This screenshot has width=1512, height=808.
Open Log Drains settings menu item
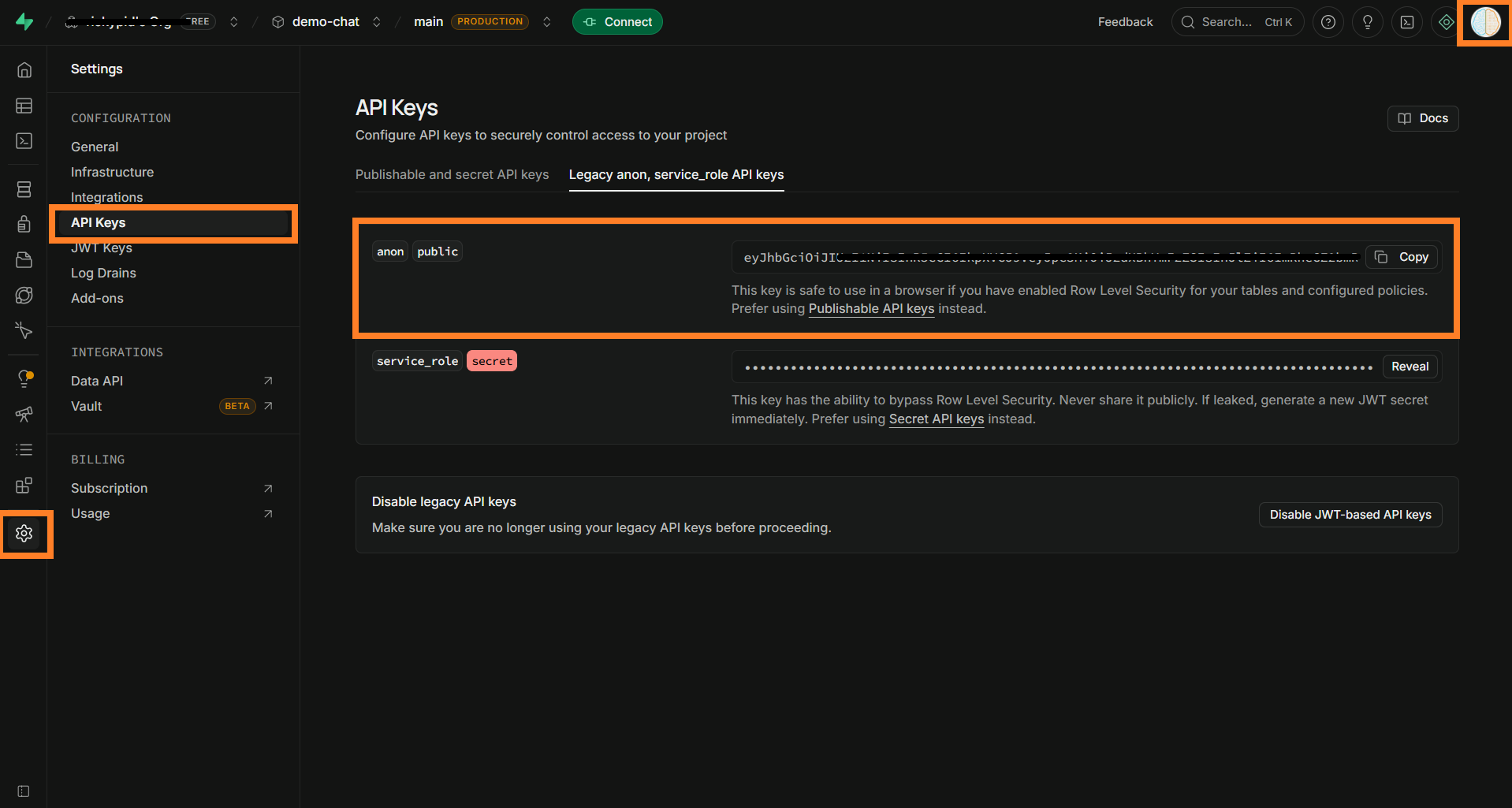point(103,273)
